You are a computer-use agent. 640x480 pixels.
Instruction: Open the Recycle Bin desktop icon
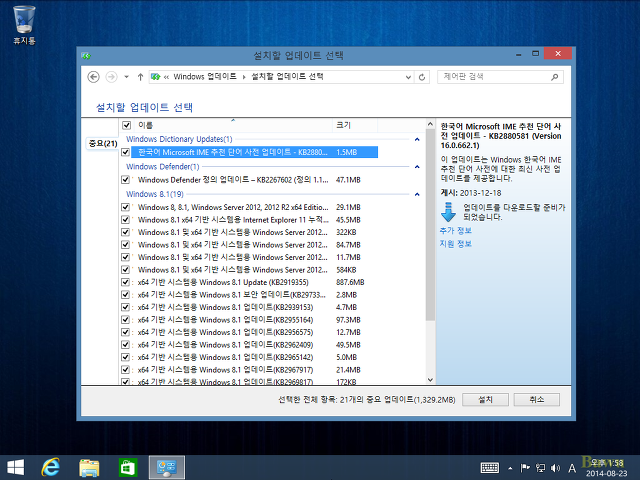(24, 24)
